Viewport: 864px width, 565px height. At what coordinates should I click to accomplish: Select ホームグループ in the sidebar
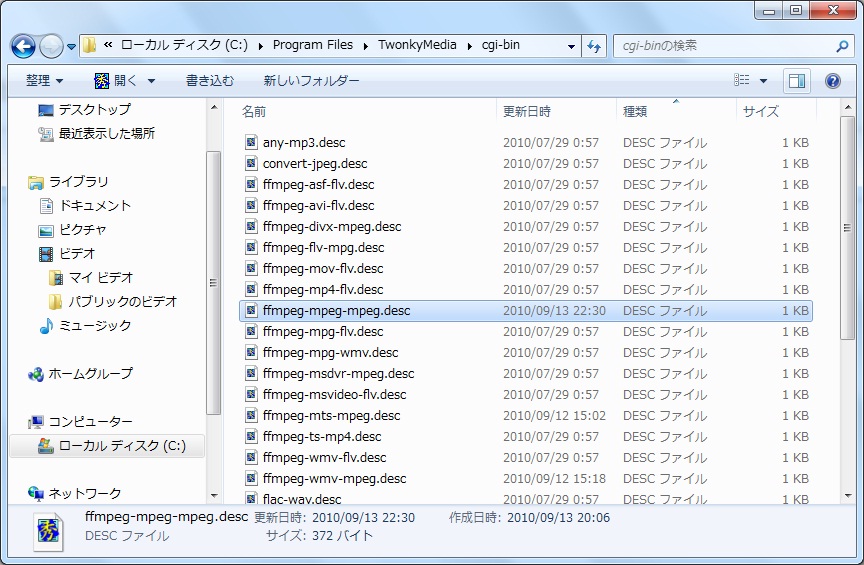click(80, 374)
